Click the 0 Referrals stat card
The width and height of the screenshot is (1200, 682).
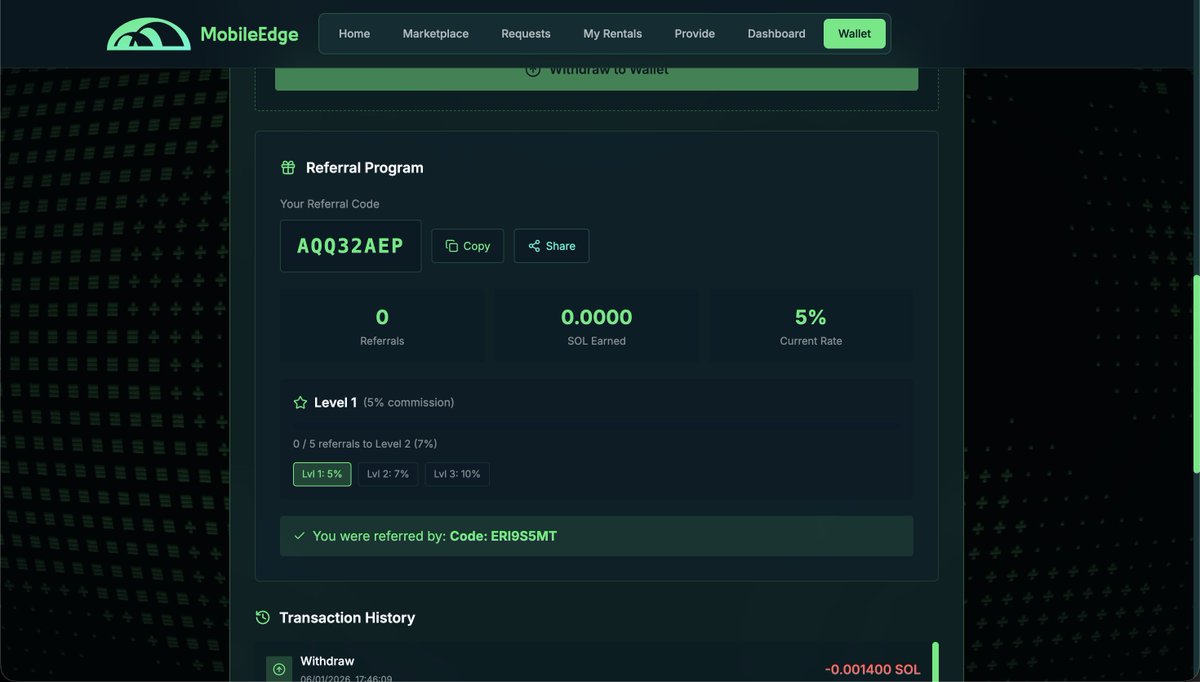click(x=382, y=327)
